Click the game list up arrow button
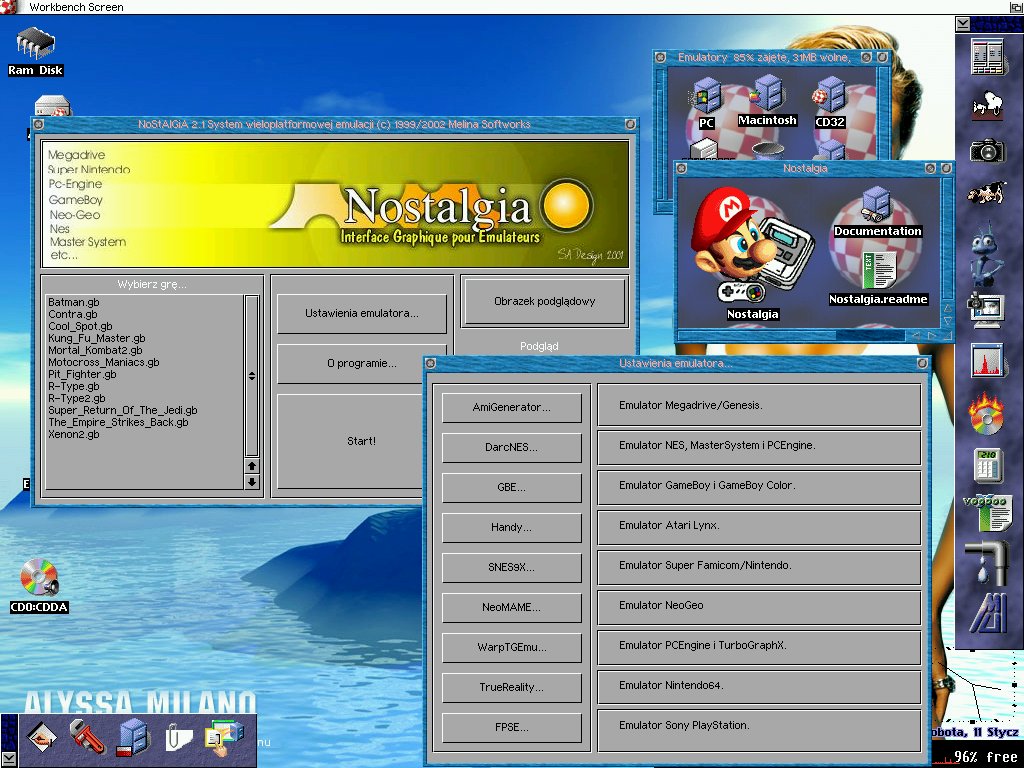This screenshot has width=1024, height=768. click(x=251, y=466)
